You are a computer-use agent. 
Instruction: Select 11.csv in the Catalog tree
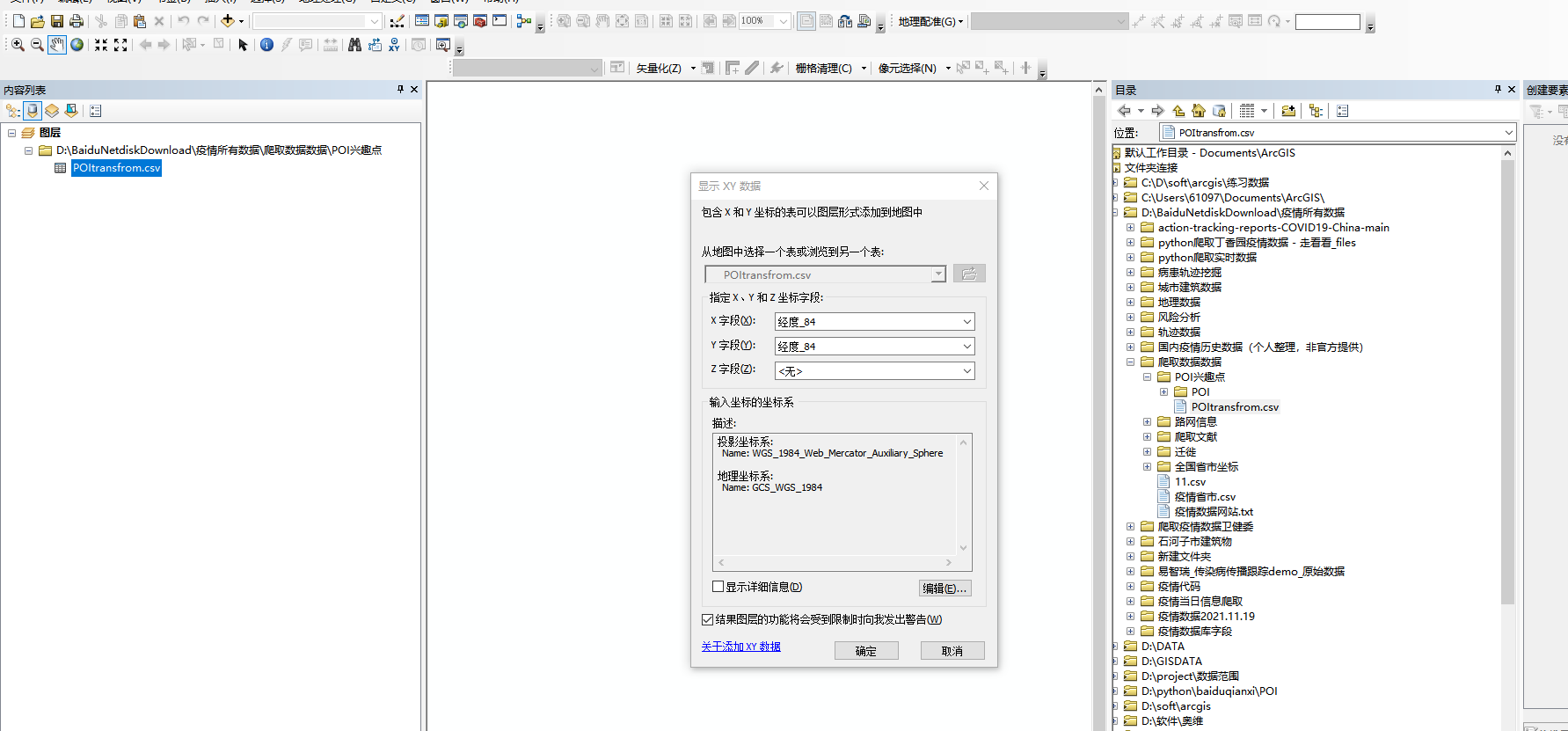tap(1190, 481)
